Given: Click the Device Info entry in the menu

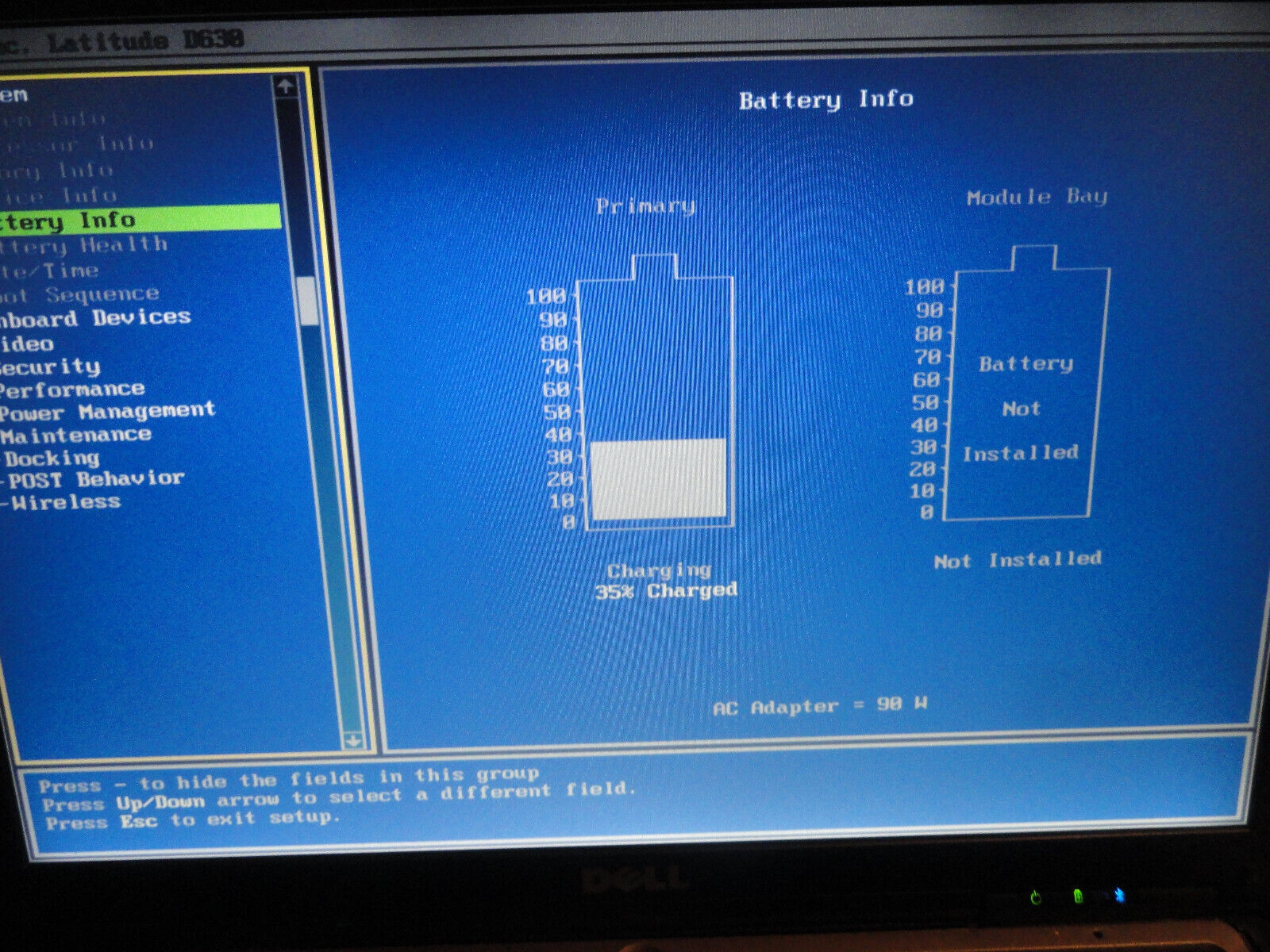Looking at the screenshot, I should [x=59, y=195].
